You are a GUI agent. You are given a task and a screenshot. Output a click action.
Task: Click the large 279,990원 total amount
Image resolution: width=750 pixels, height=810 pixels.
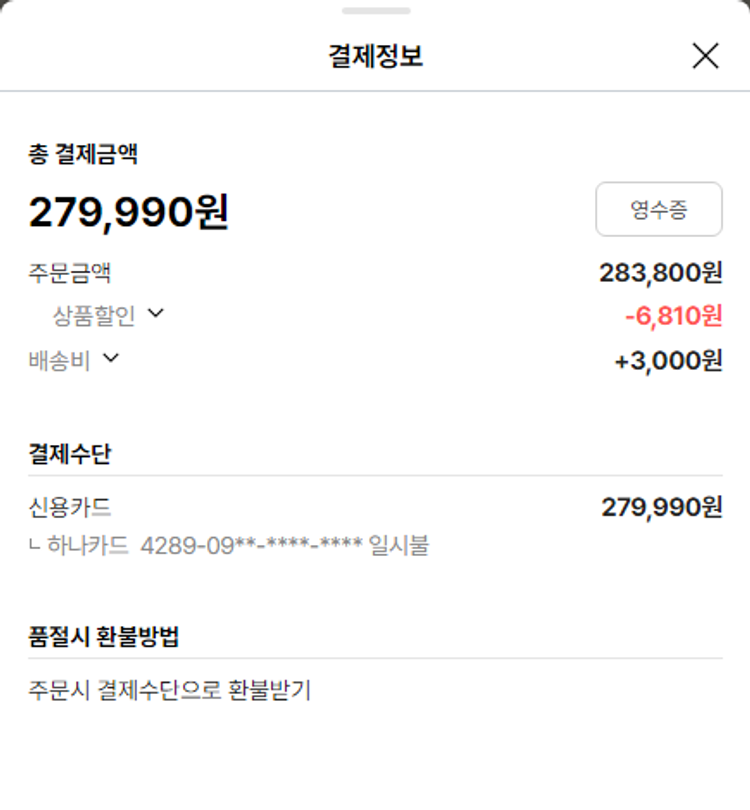point(128,212)
